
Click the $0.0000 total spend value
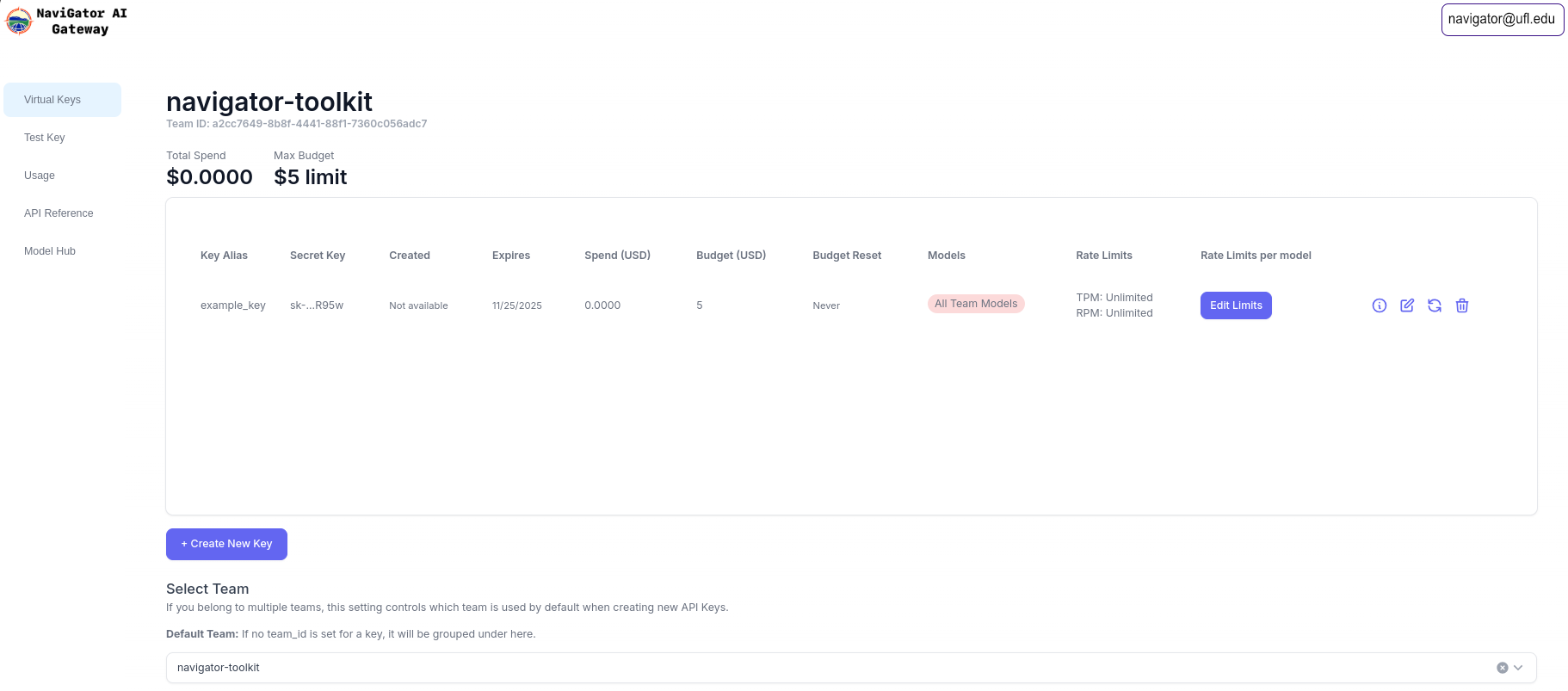[209, 177]
